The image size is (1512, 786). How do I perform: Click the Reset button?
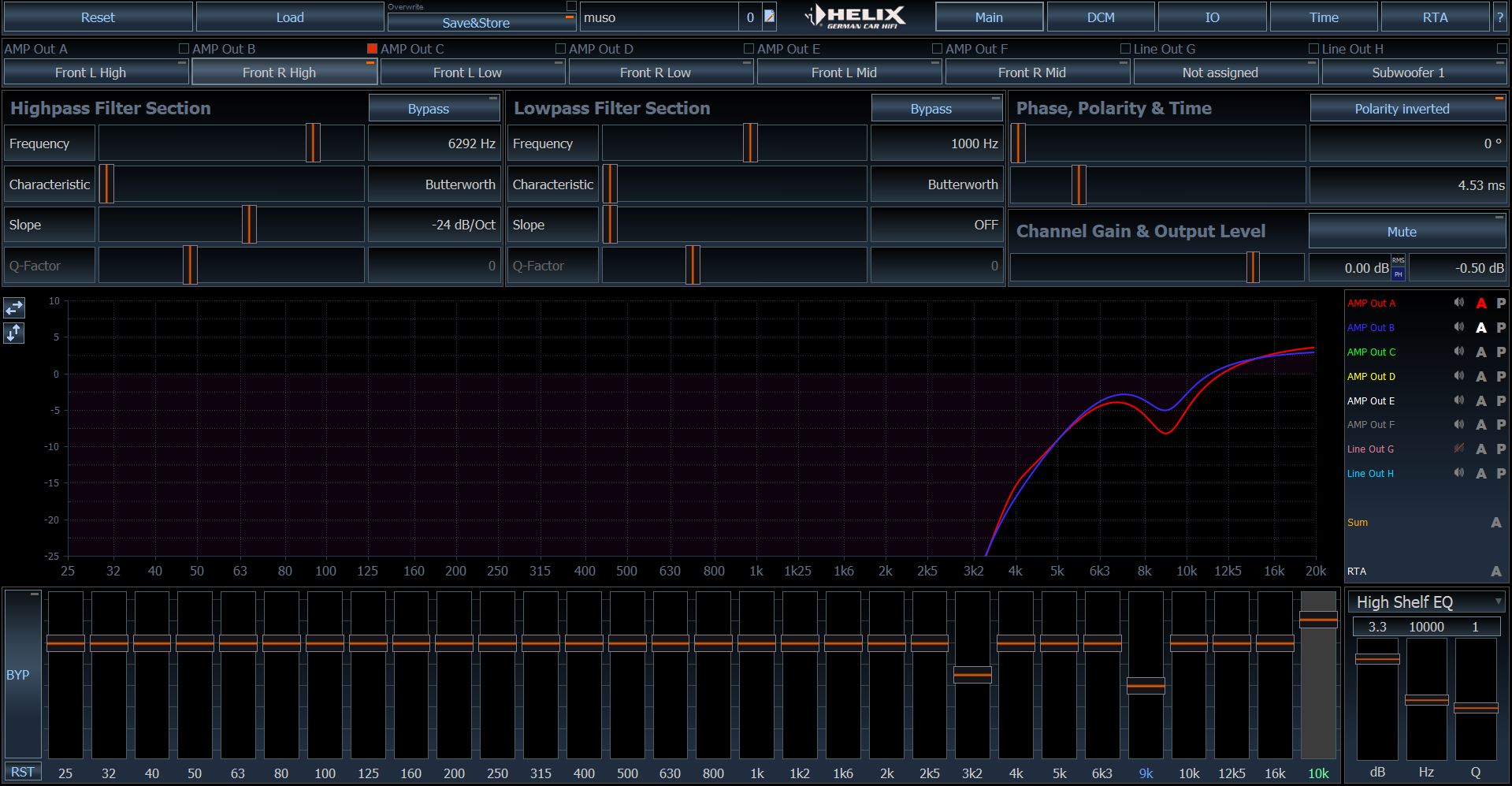tap(98, 17)
